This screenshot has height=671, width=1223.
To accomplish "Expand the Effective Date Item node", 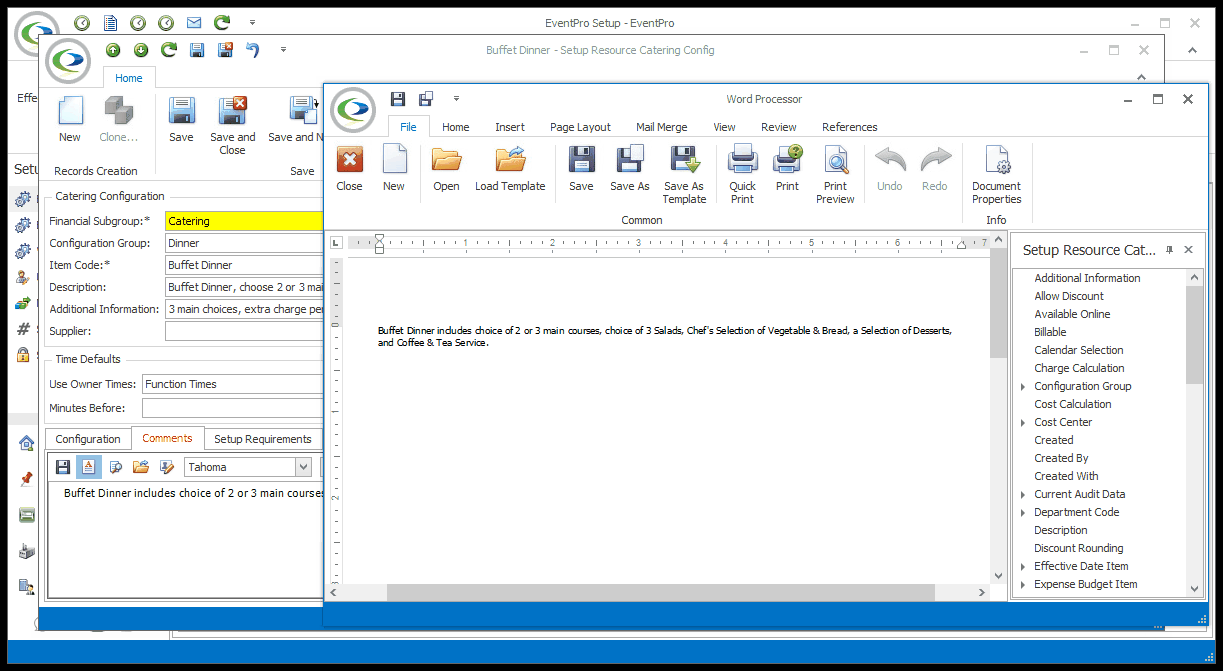I will (x=1023, y=567).
